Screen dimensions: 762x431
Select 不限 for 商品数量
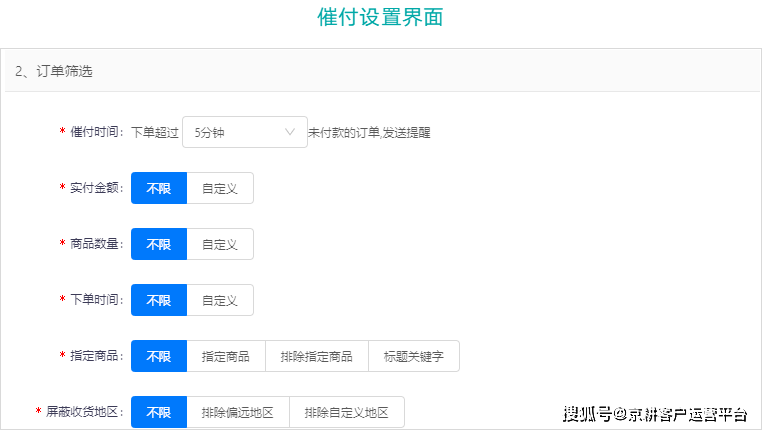pos(159,244)
